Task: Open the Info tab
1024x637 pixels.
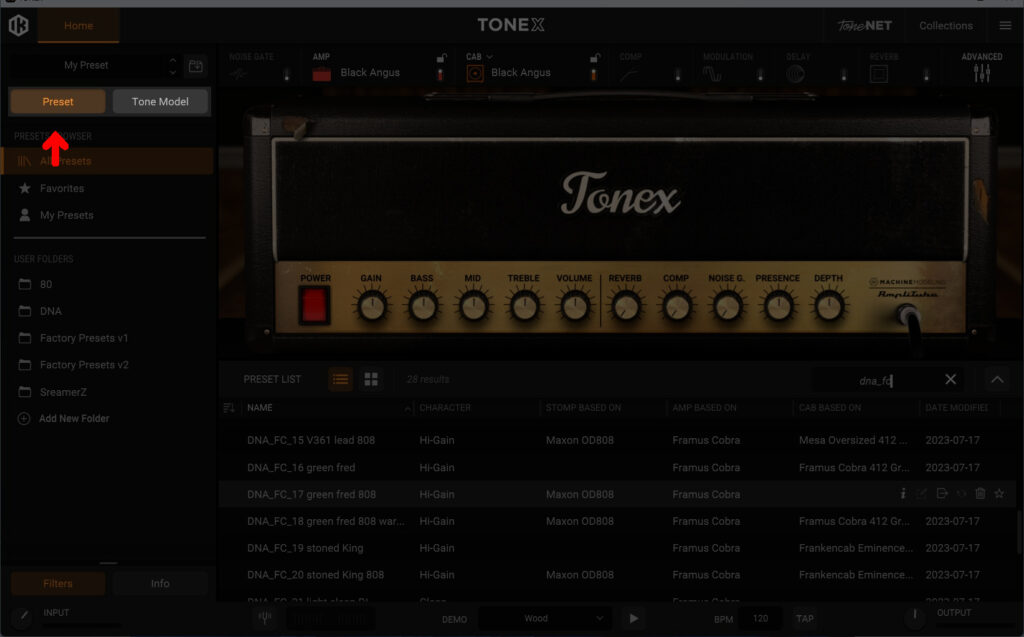Action: pos(160,583)
